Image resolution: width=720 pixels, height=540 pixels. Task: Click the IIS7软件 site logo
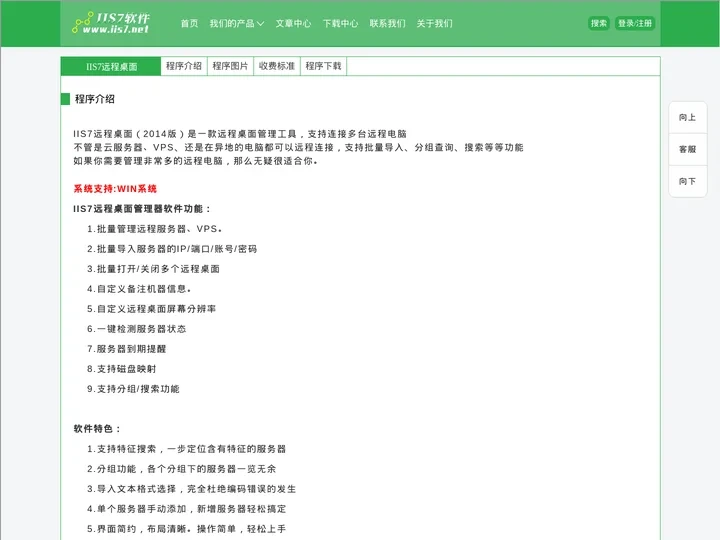coord(111,23)
